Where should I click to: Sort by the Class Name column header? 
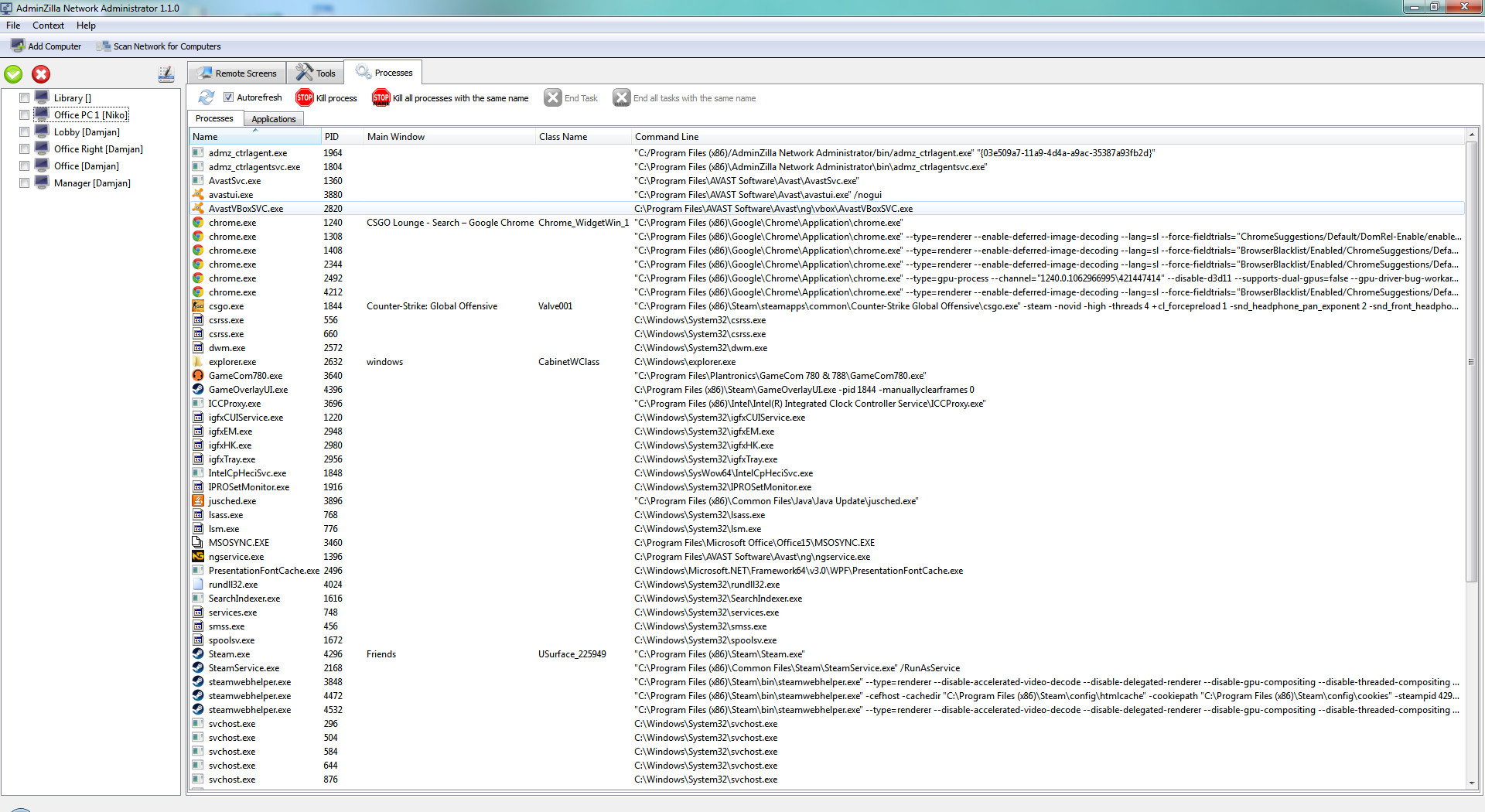tap(584, 137)
